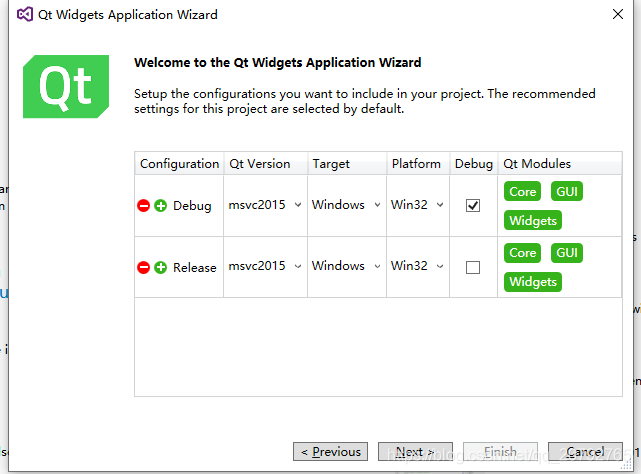Enable the Debug checkbox in Release row
This screenshot has height=474, width=641.
[473, 267]
